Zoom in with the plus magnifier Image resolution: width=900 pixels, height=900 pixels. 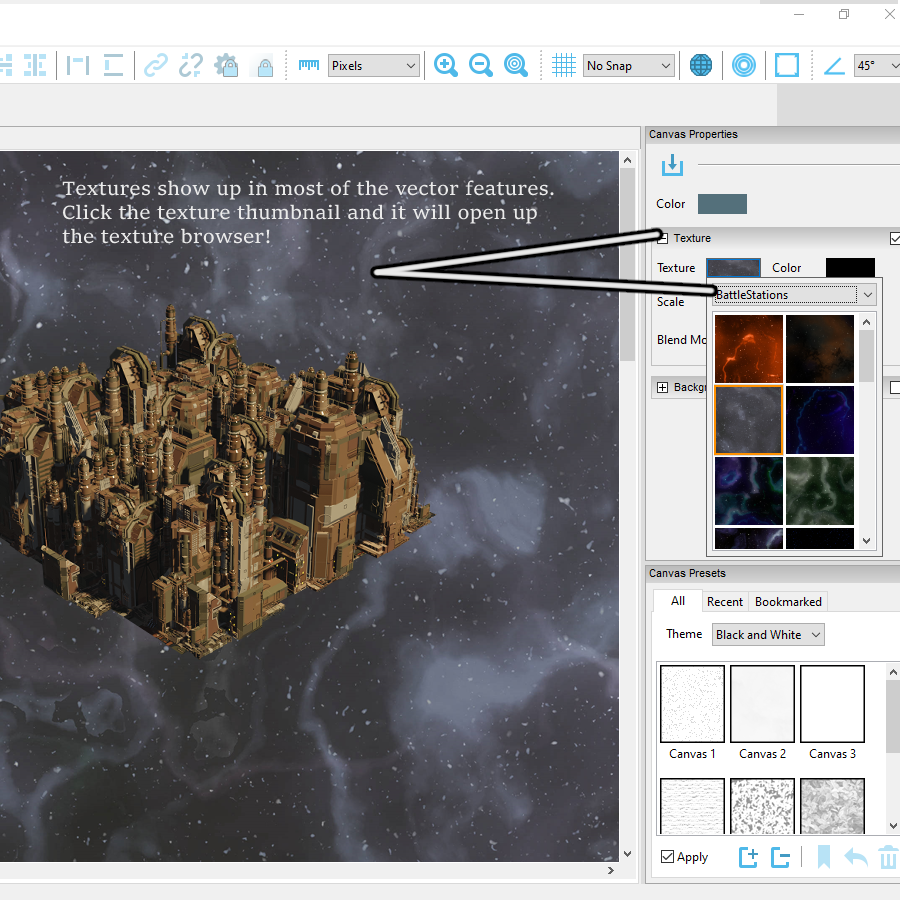point(445,65)
